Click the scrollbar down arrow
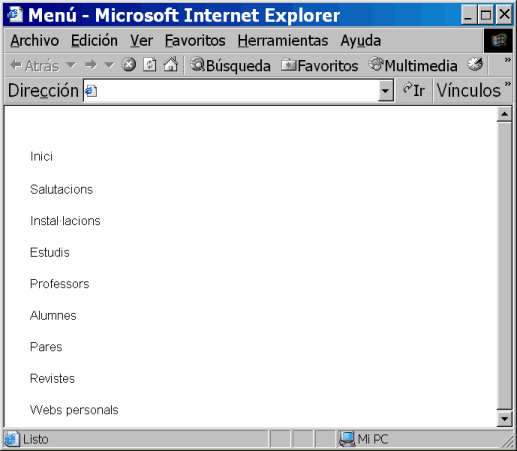 coord(504,419)
